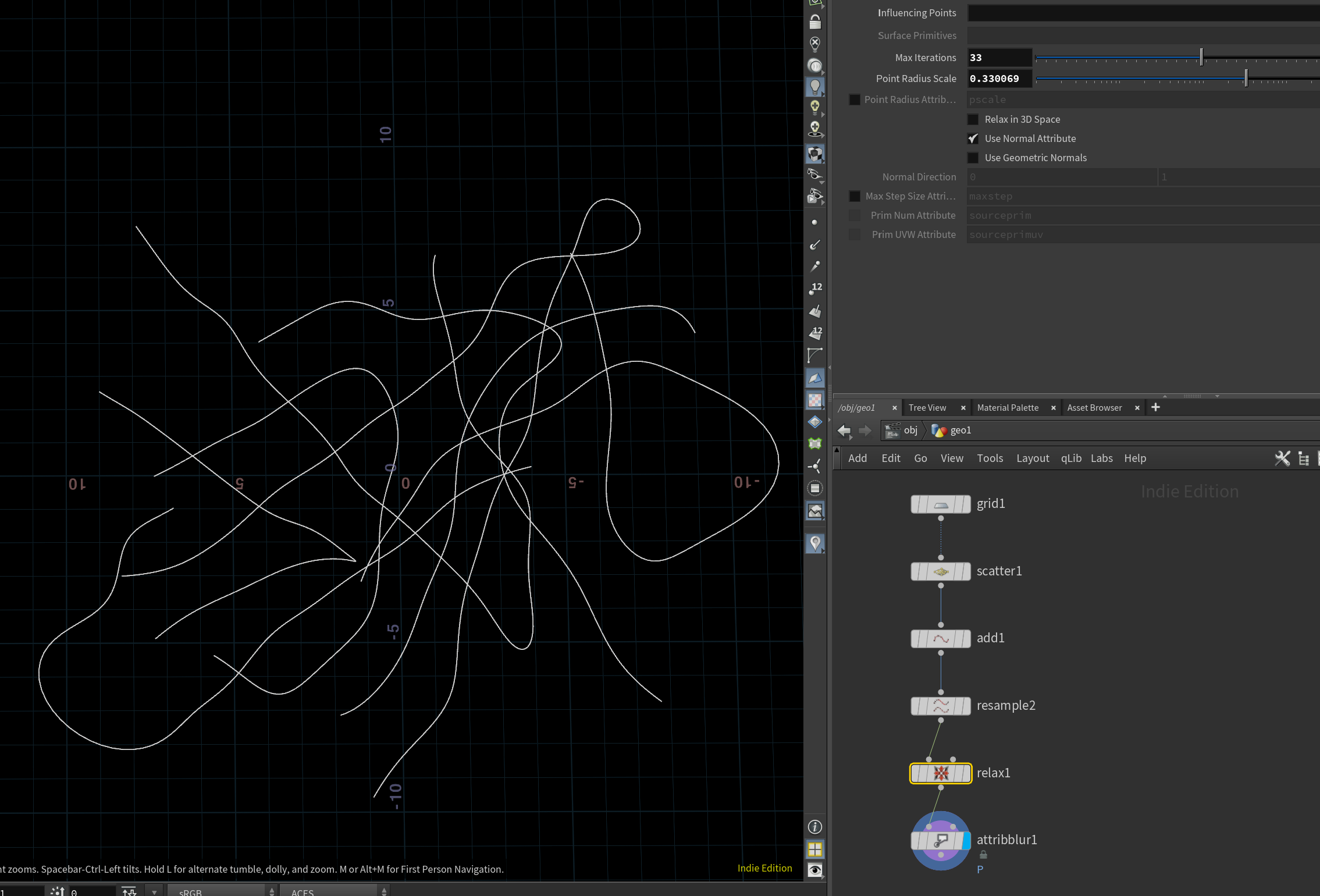Click the lock viewport padlock icon
Screen dimensions: 1320x896
815,23
